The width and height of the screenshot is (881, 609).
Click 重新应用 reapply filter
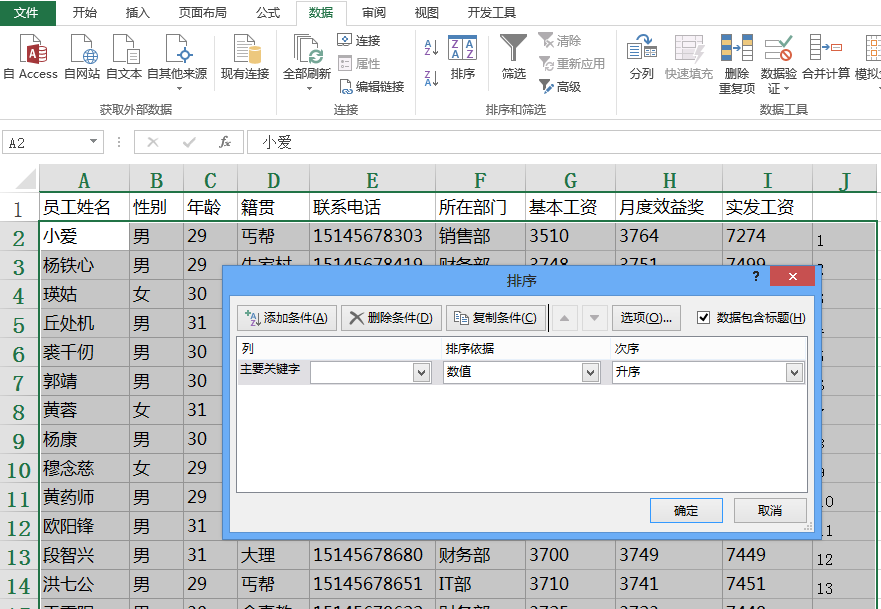(x=572, y=63)
